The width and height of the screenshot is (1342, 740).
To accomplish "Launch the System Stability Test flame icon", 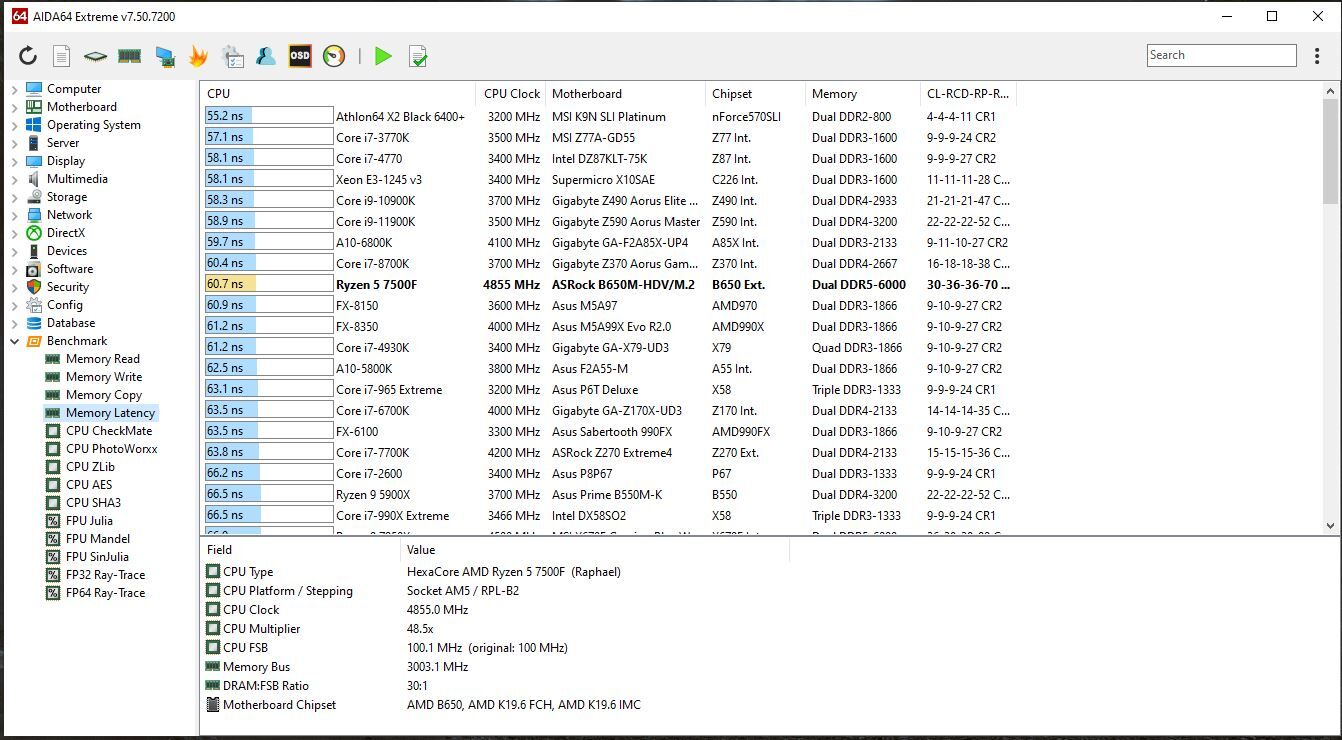I will (x=198, y=56).
